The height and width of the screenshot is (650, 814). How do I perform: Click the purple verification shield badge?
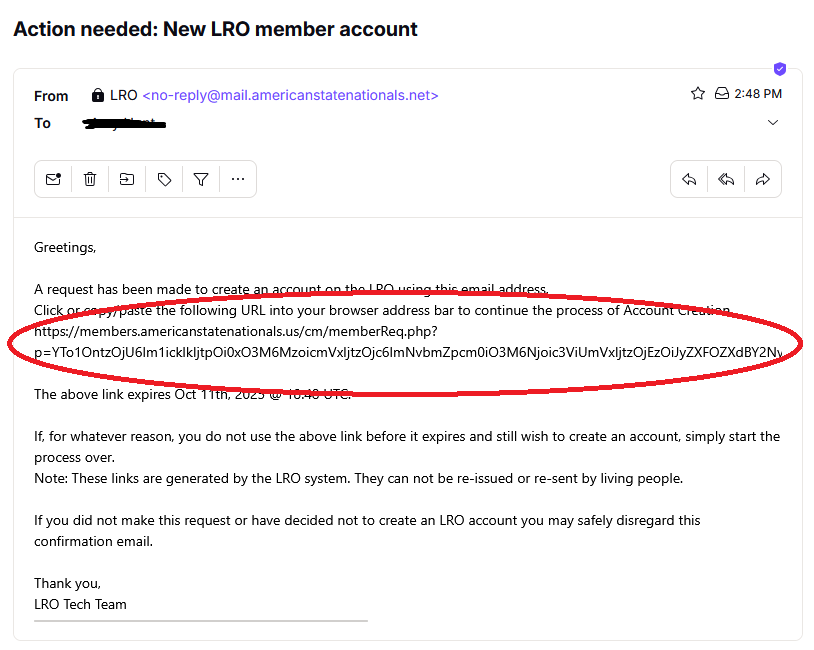click(780, 69)
